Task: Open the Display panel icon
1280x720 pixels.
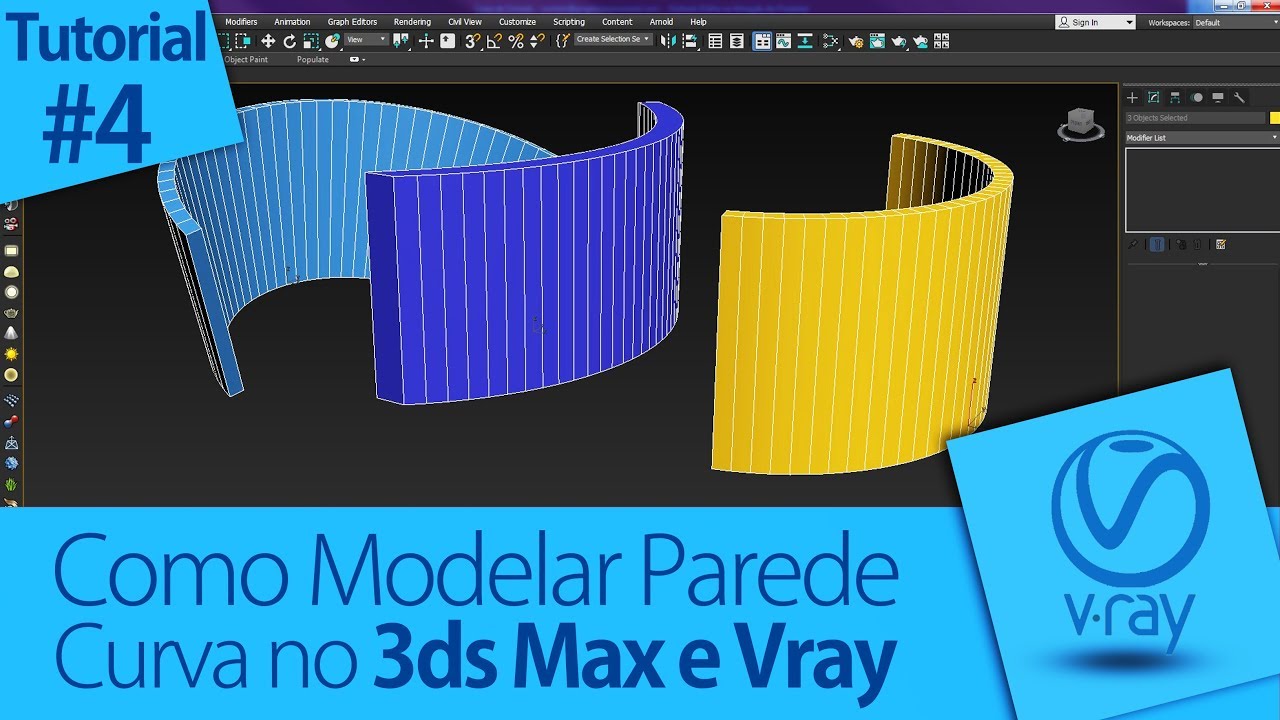Action: (x=1218, y=97)
